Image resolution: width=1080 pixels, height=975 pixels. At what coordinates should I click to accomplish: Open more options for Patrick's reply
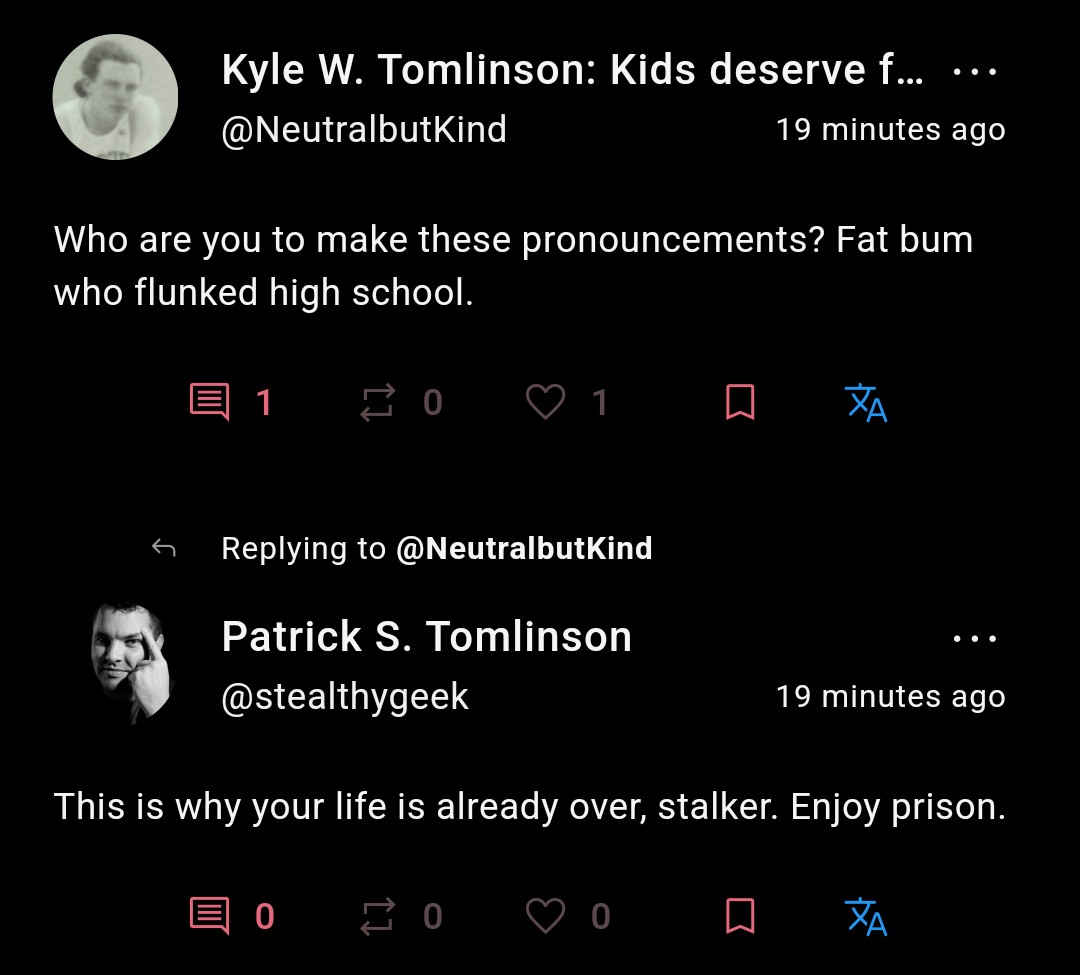coord(975,638)
